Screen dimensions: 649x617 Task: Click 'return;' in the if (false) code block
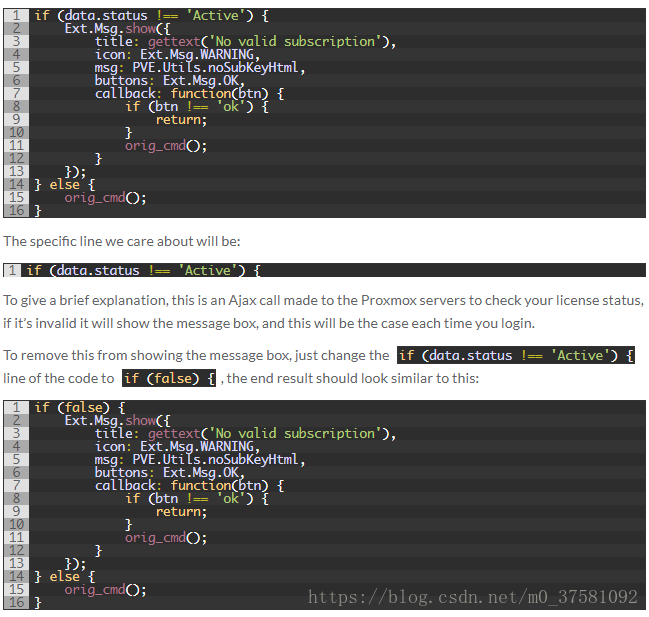tap(181, 511)
